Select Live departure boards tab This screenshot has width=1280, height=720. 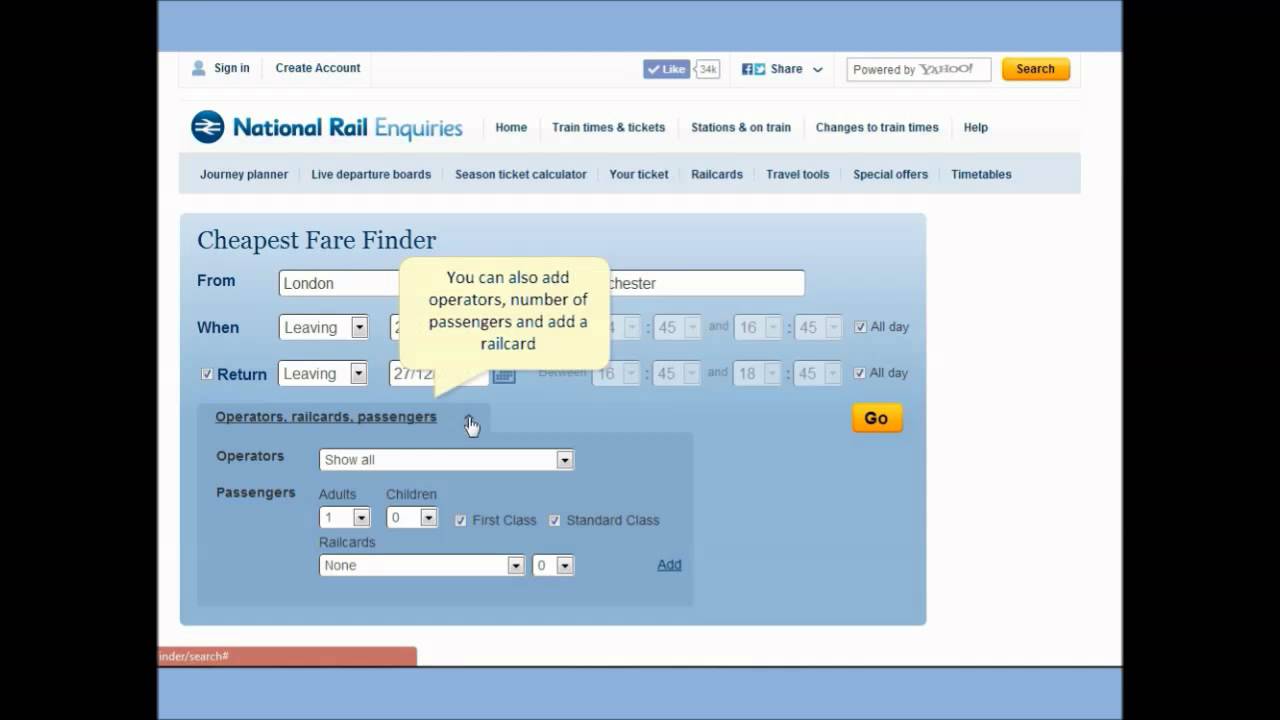click(371, 174)
